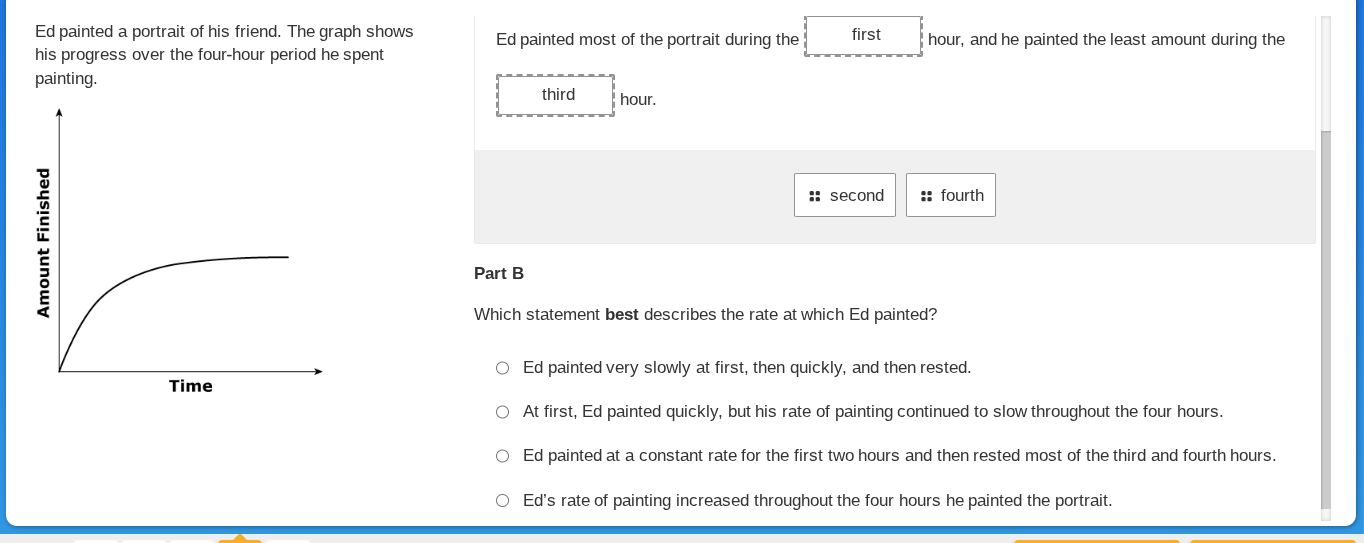Select 'Ed painted very slowly at first' option

pyautogui.click(x=503, y=368)
